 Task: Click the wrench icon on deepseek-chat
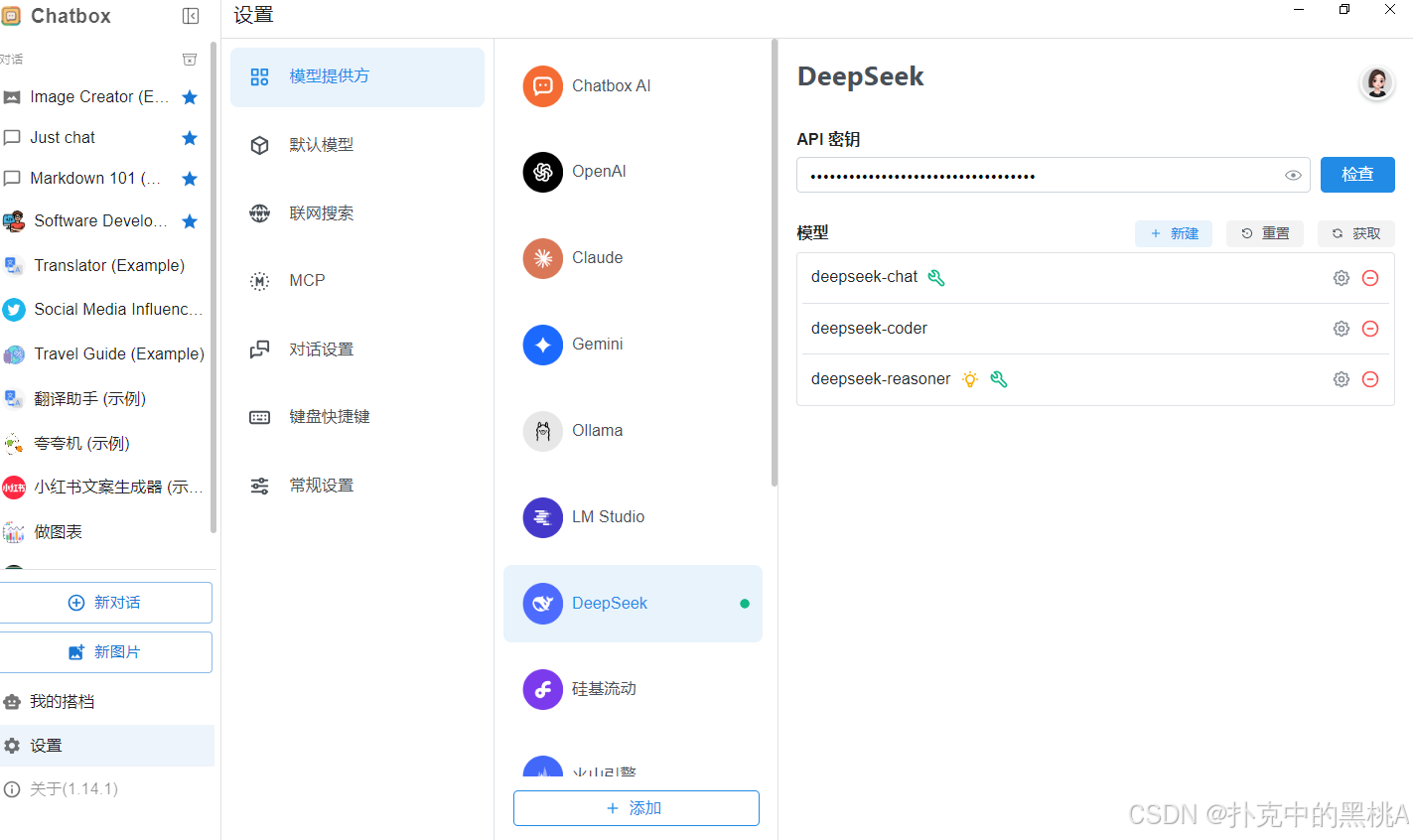point(936,278)
